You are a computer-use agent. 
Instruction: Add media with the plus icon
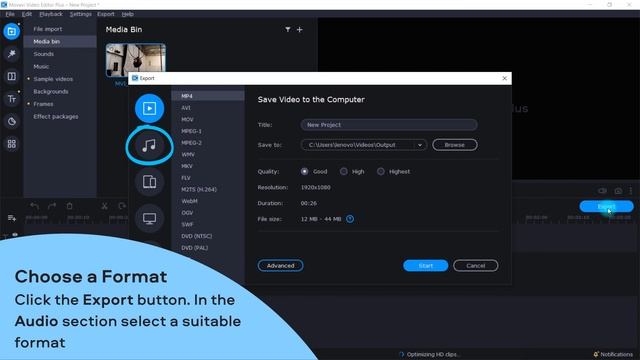[x=300, y=29]
